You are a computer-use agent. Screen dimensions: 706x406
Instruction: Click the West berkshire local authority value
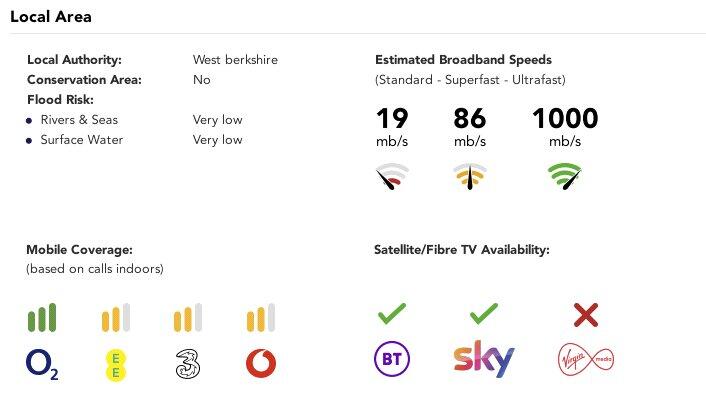(x=235, y=60)
